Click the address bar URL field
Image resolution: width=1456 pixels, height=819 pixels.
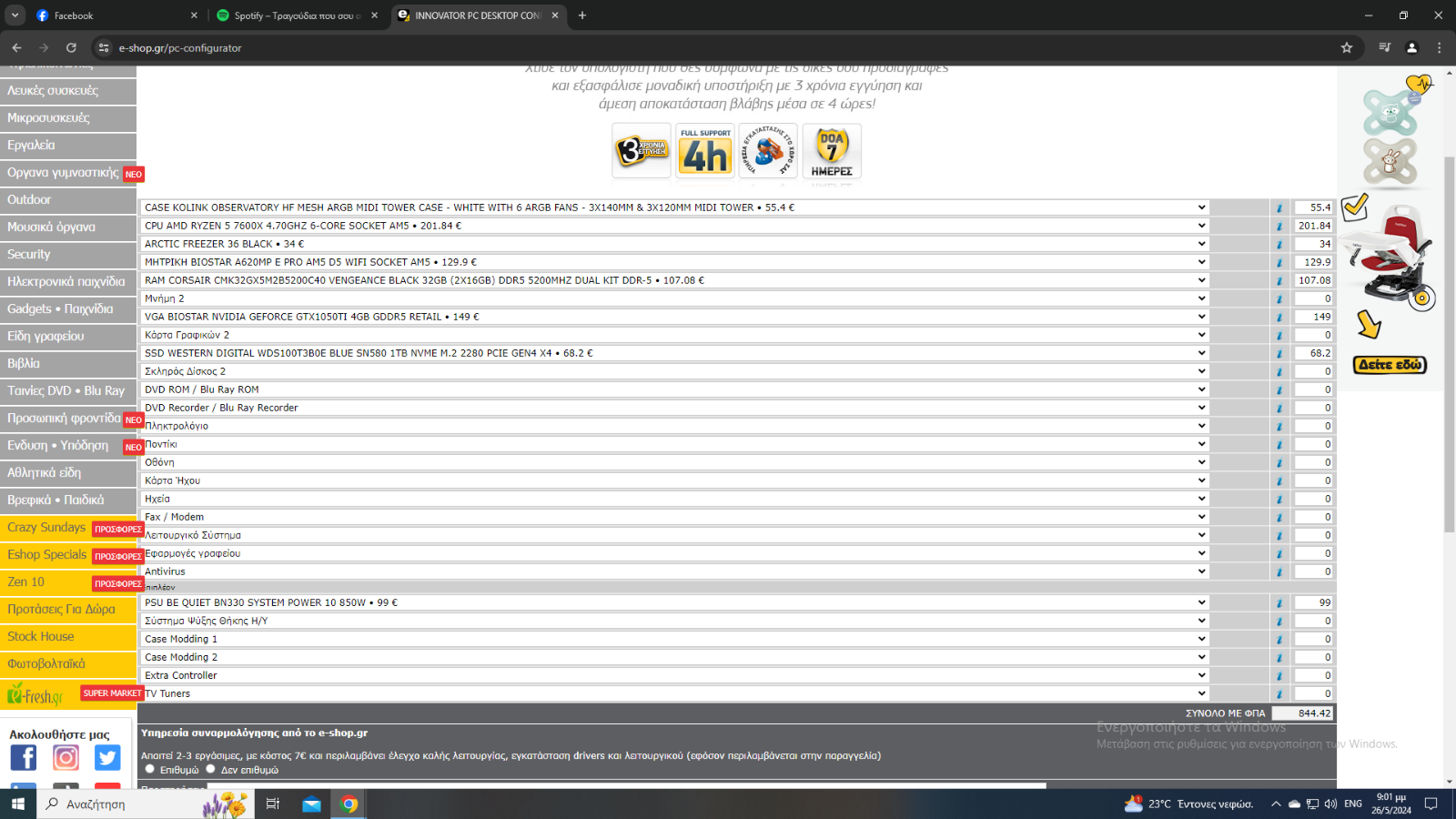(719, 47)
